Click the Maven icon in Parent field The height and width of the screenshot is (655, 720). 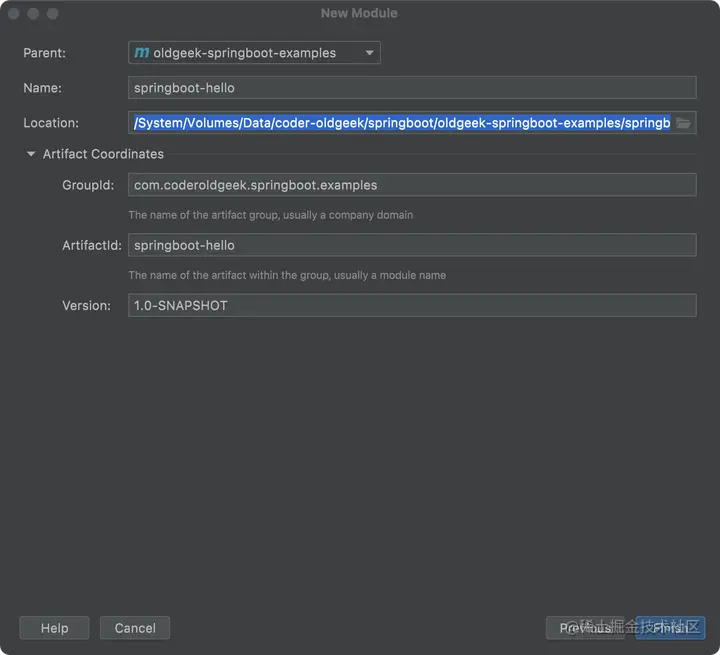[141, 53]
